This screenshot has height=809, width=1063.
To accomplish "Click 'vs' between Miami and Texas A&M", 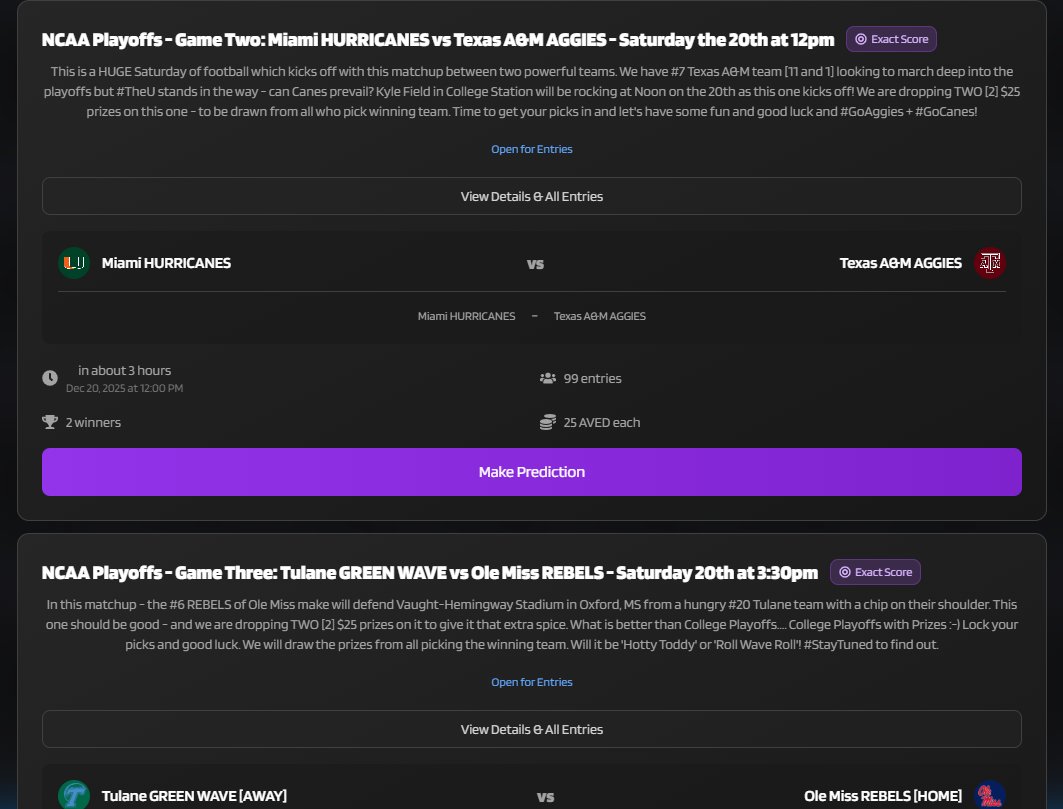I will [x=536, y=264].
